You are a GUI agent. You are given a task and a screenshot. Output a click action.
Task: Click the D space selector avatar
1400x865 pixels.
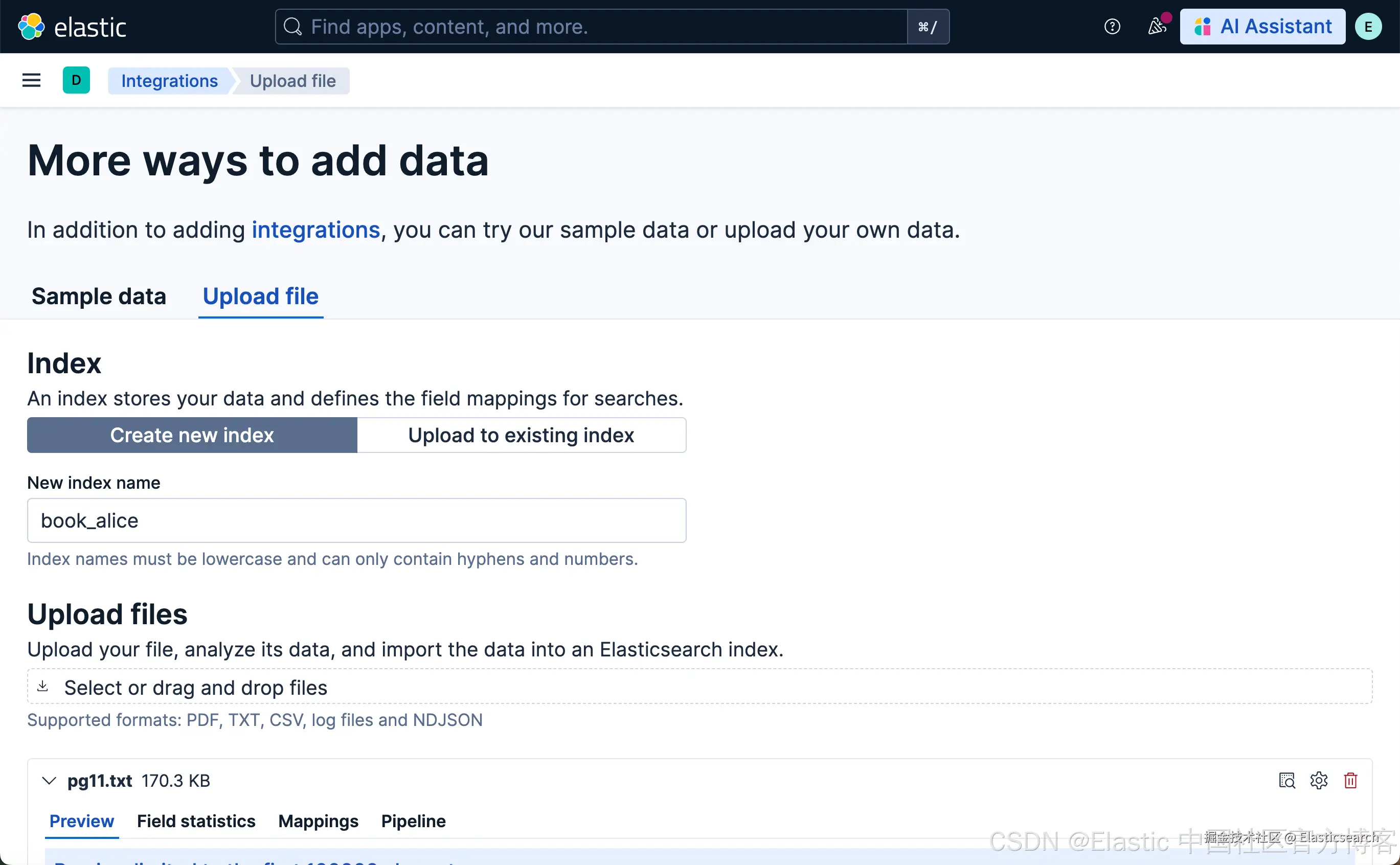tap(76, 81)
